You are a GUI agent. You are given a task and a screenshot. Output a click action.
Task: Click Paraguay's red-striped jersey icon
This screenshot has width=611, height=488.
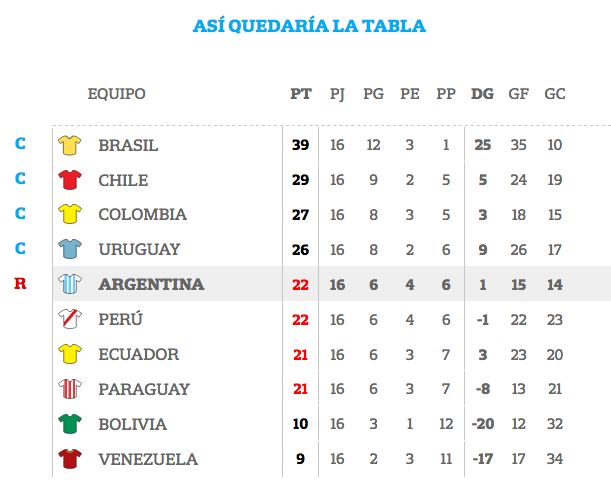coord(70,389)
